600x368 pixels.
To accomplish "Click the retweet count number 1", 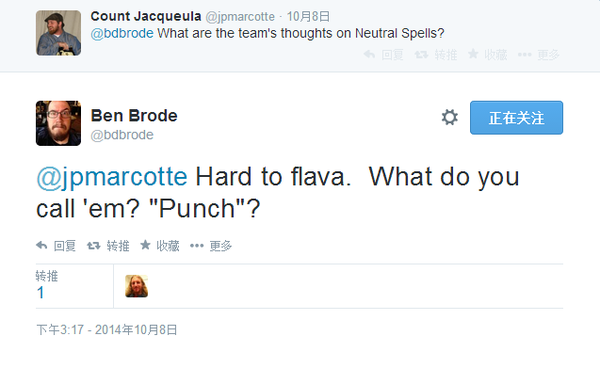I will point(41,293).
